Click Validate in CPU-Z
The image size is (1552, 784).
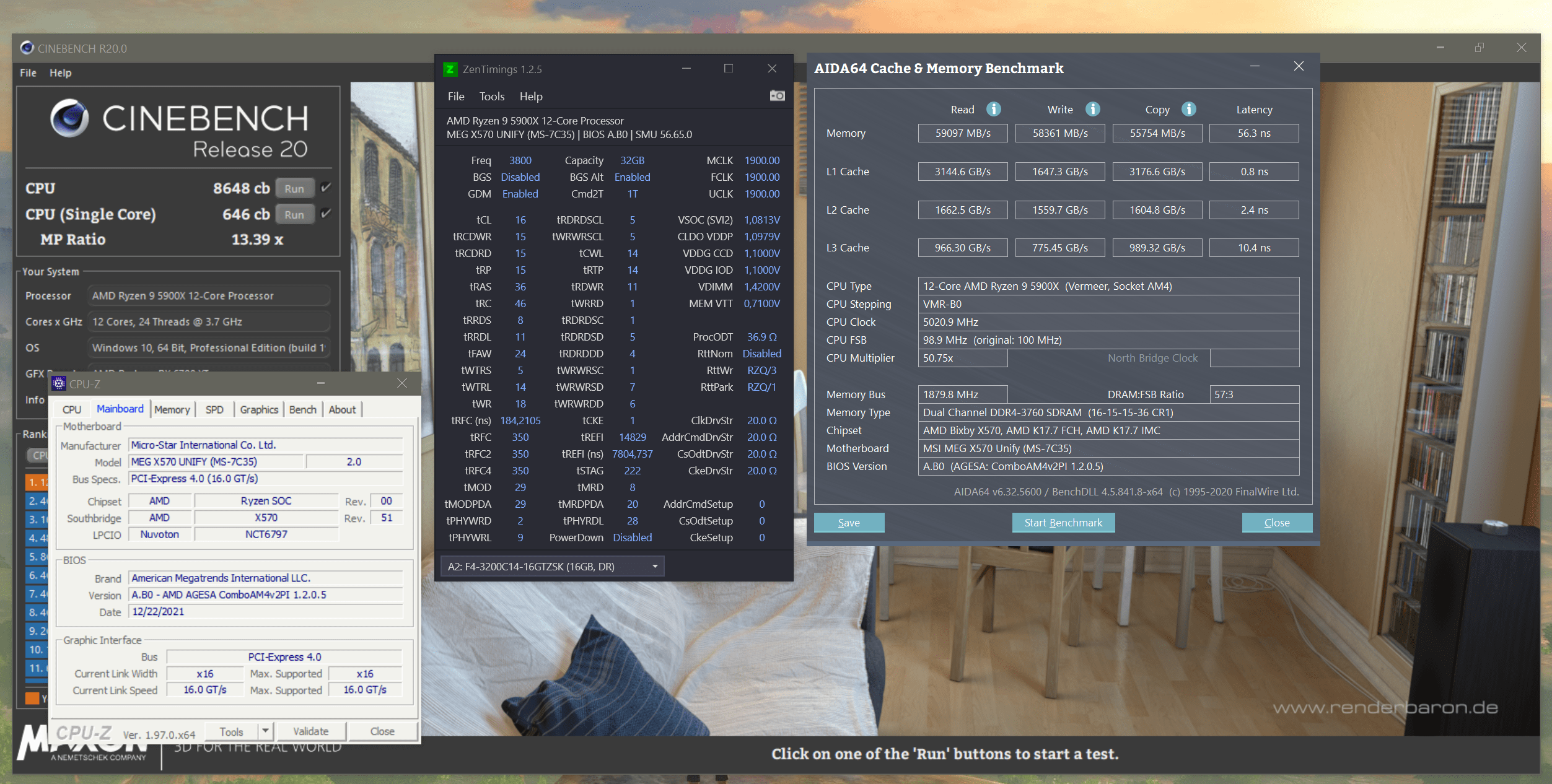pos(310,731)
